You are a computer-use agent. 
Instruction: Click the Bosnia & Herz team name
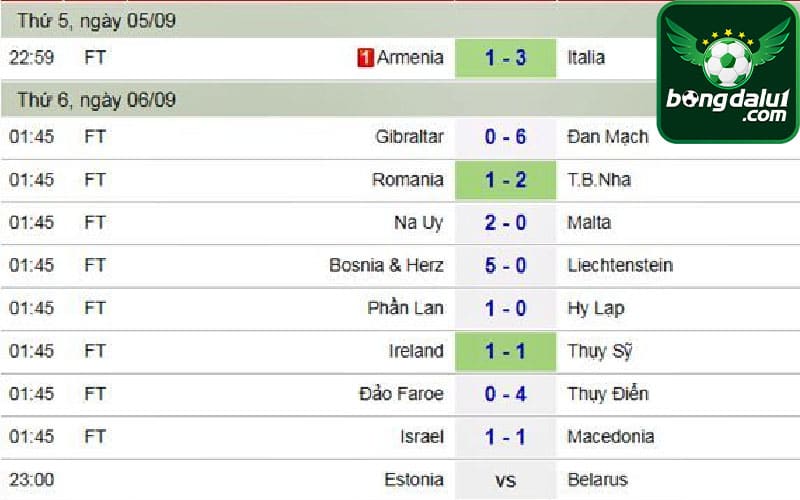[x=386, y=265]
